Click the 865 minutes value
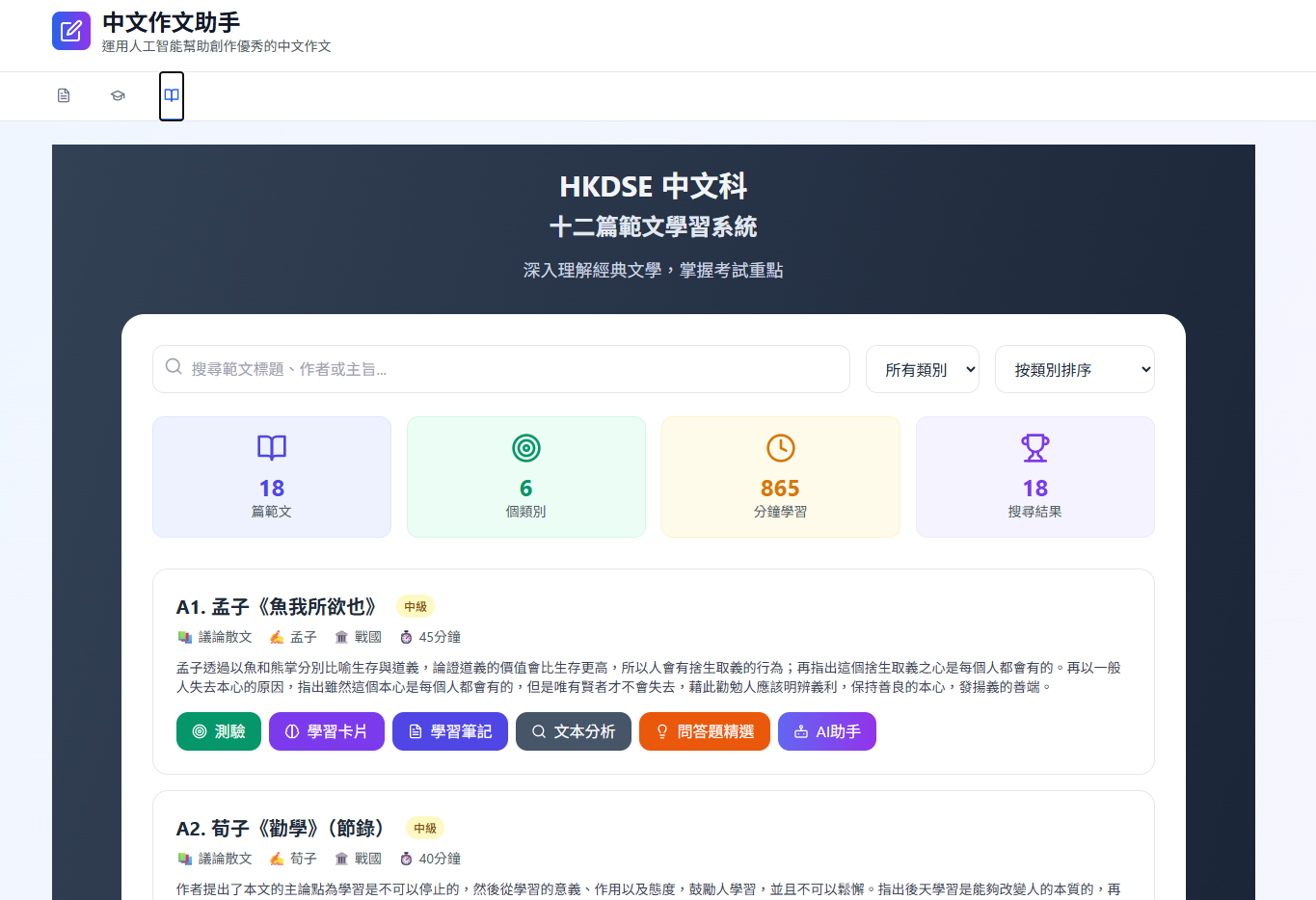This screenshot has width=1316, height=900. tap(781, 489)
